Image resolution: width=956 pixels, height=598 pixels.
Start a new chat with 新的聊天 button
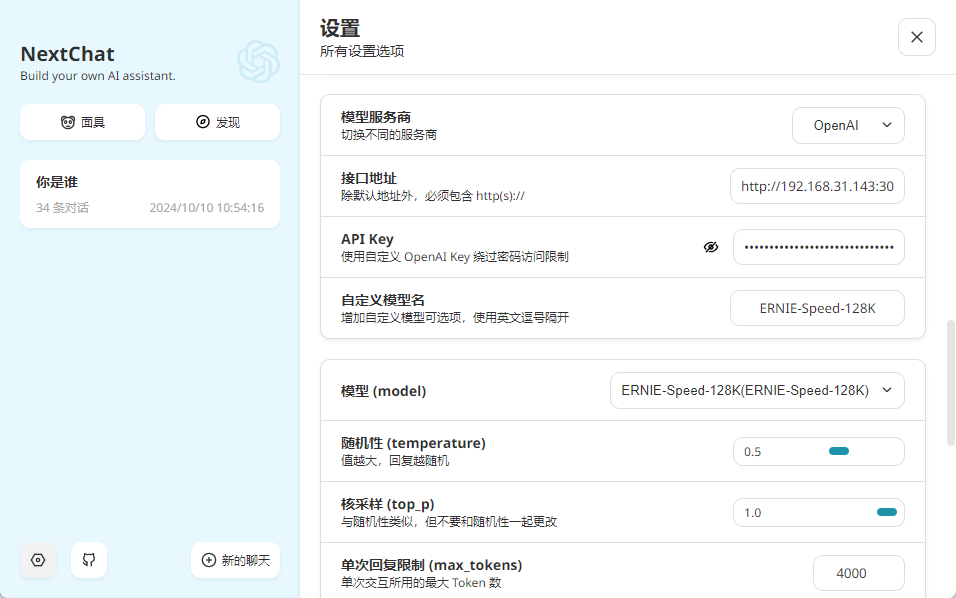pyautogui.click(x=235, y=560)
